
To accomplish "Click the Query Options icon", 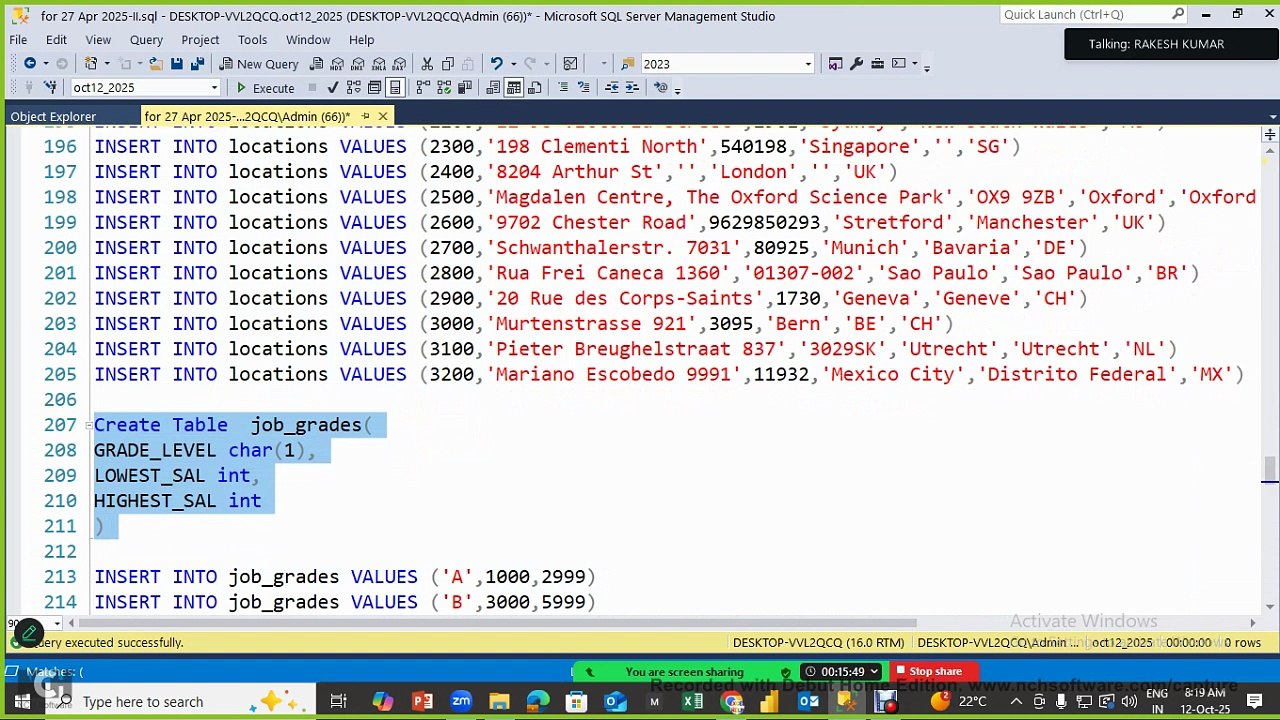I will click(374, 87).
